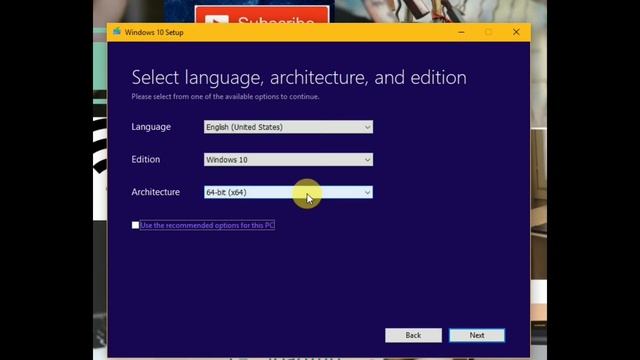Minimize the Windows 10 Setup window

point(461,32)
